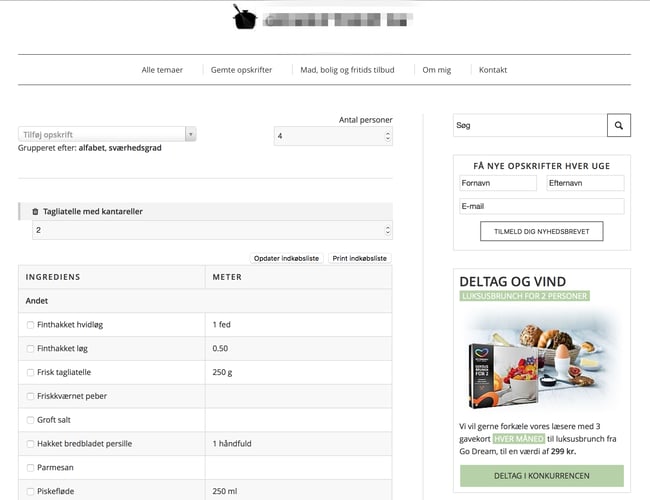This screenshot has height=500, width=650.
Task: Click the highlighted Hver måned text
Action: (x=519, y=439)
